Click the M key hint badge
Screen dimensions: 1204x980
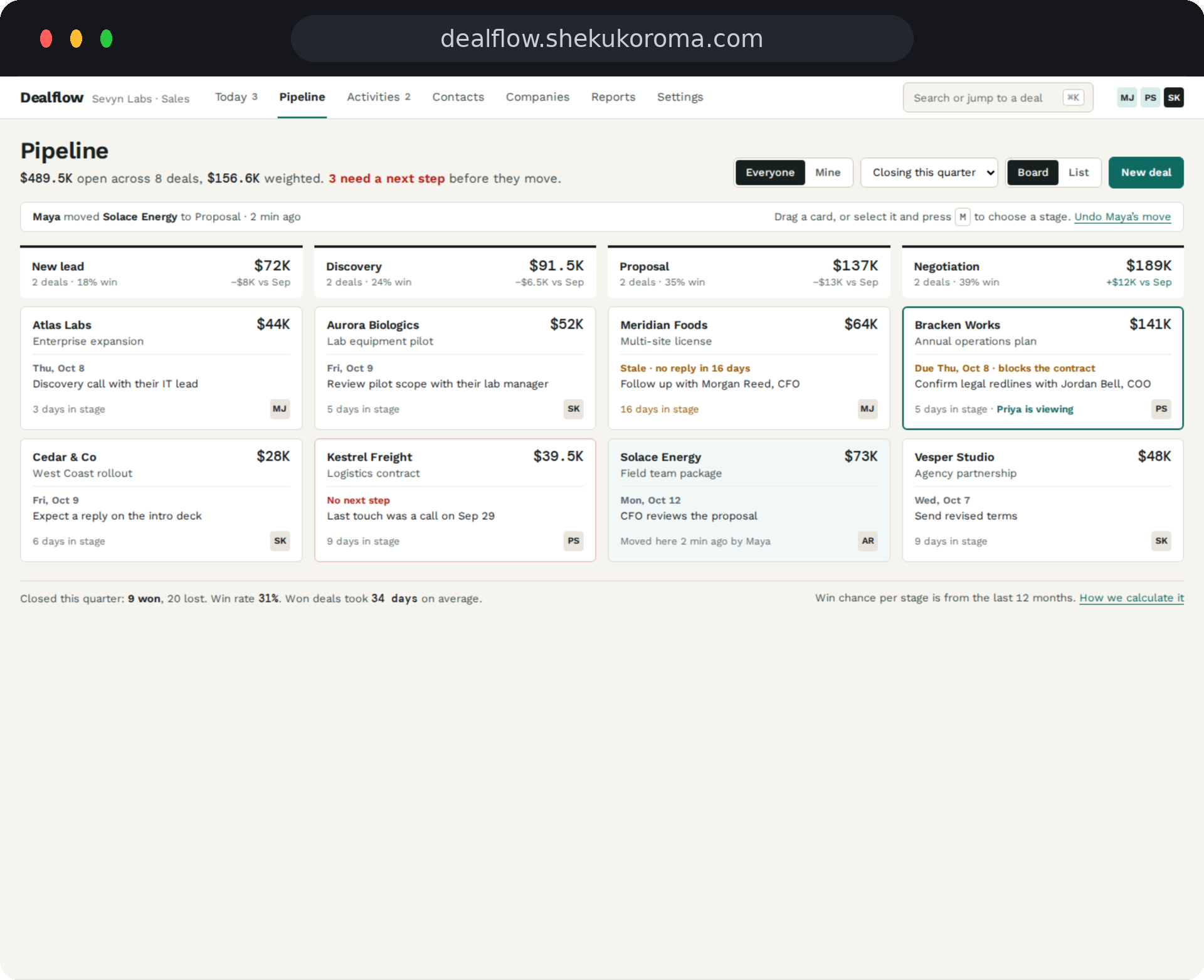(963, 217)
